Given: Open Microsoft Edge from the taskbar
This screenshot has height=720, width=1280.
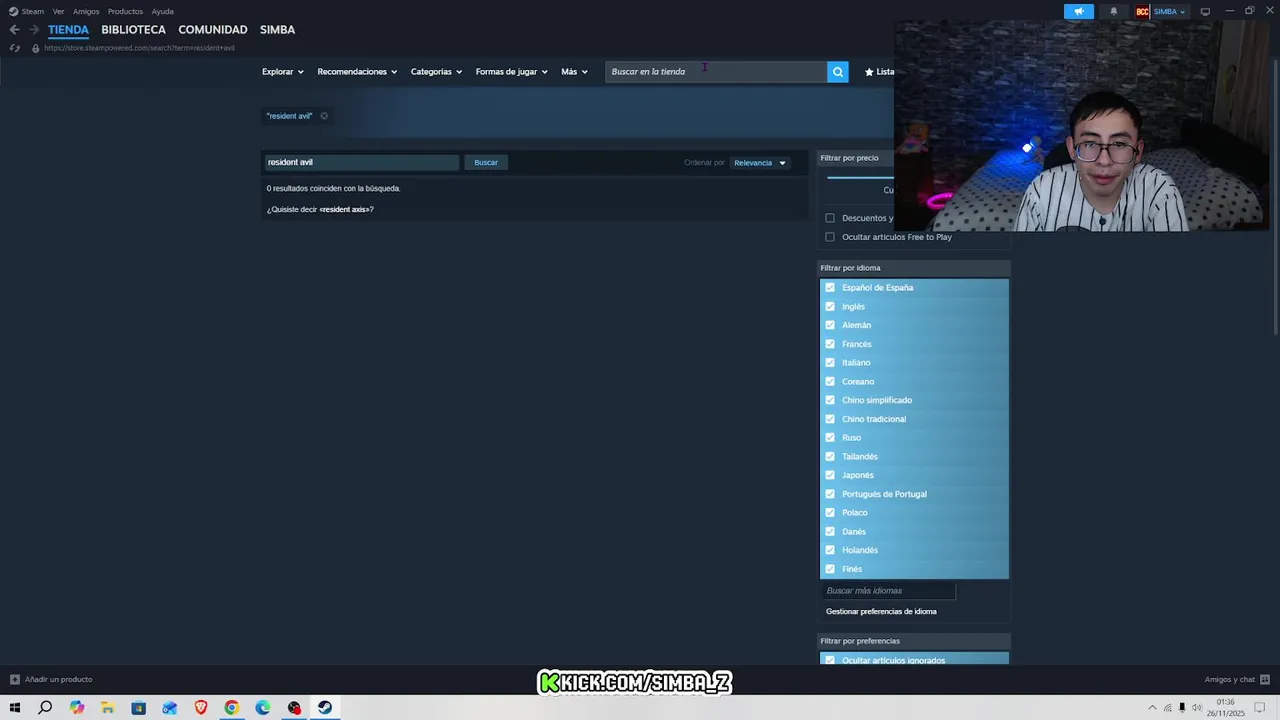Looking at the screenshot, I should click(263, 708).
